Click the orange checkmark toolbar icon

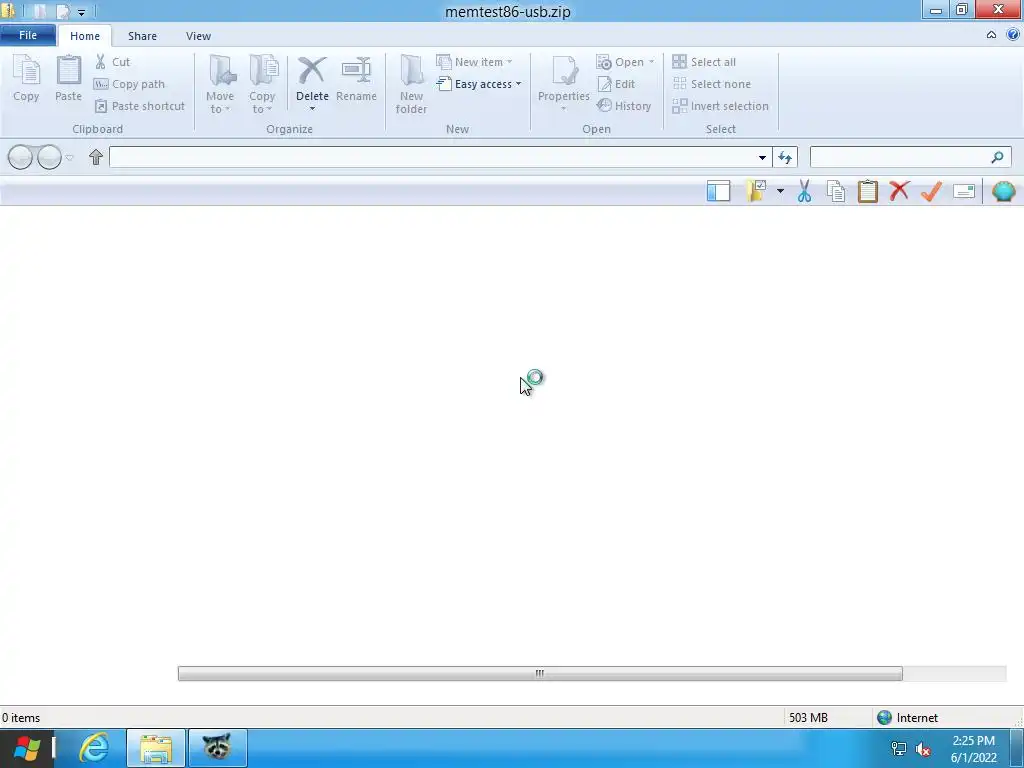click(x=931, y=191)
